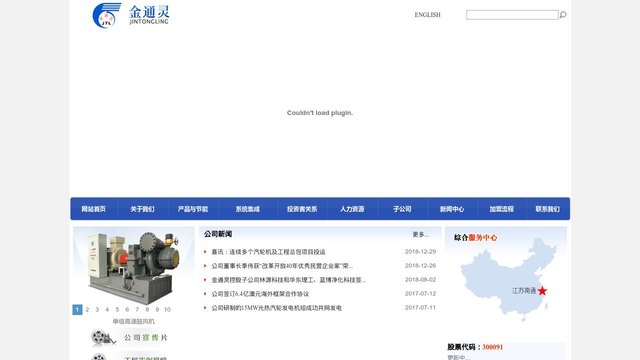The height and width of the screenshot is (360, 640).
Task: Click the China service map
Action: click(x=509, y=280)
